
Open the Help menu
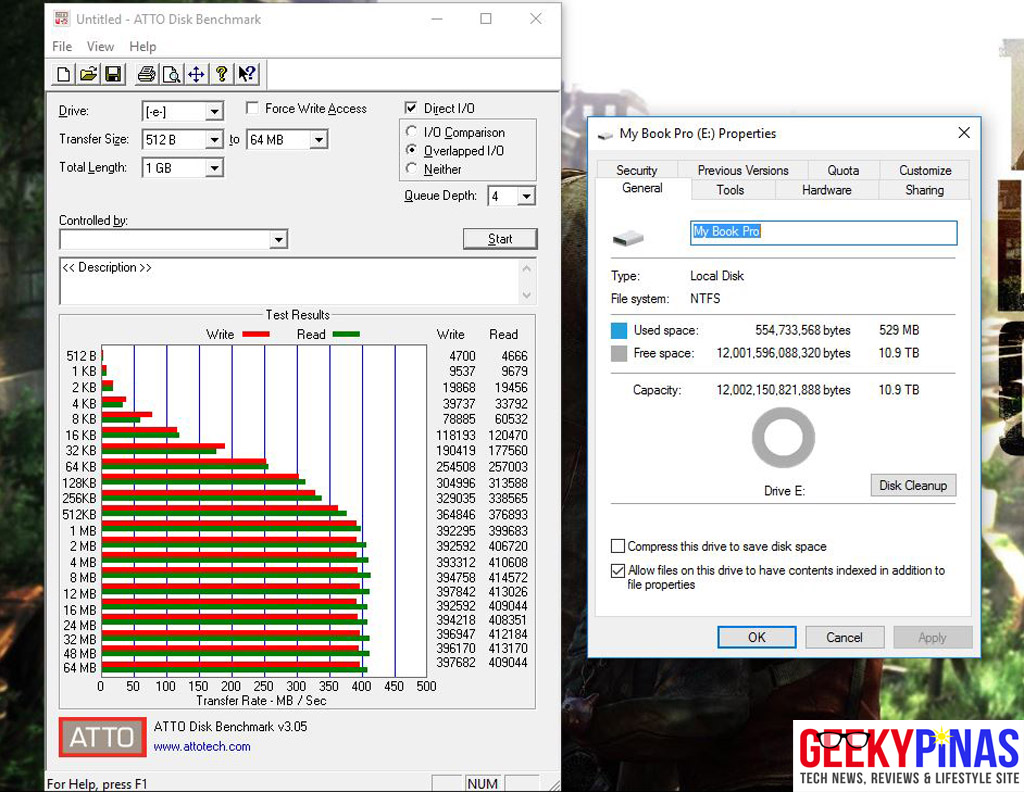(142, 46)
